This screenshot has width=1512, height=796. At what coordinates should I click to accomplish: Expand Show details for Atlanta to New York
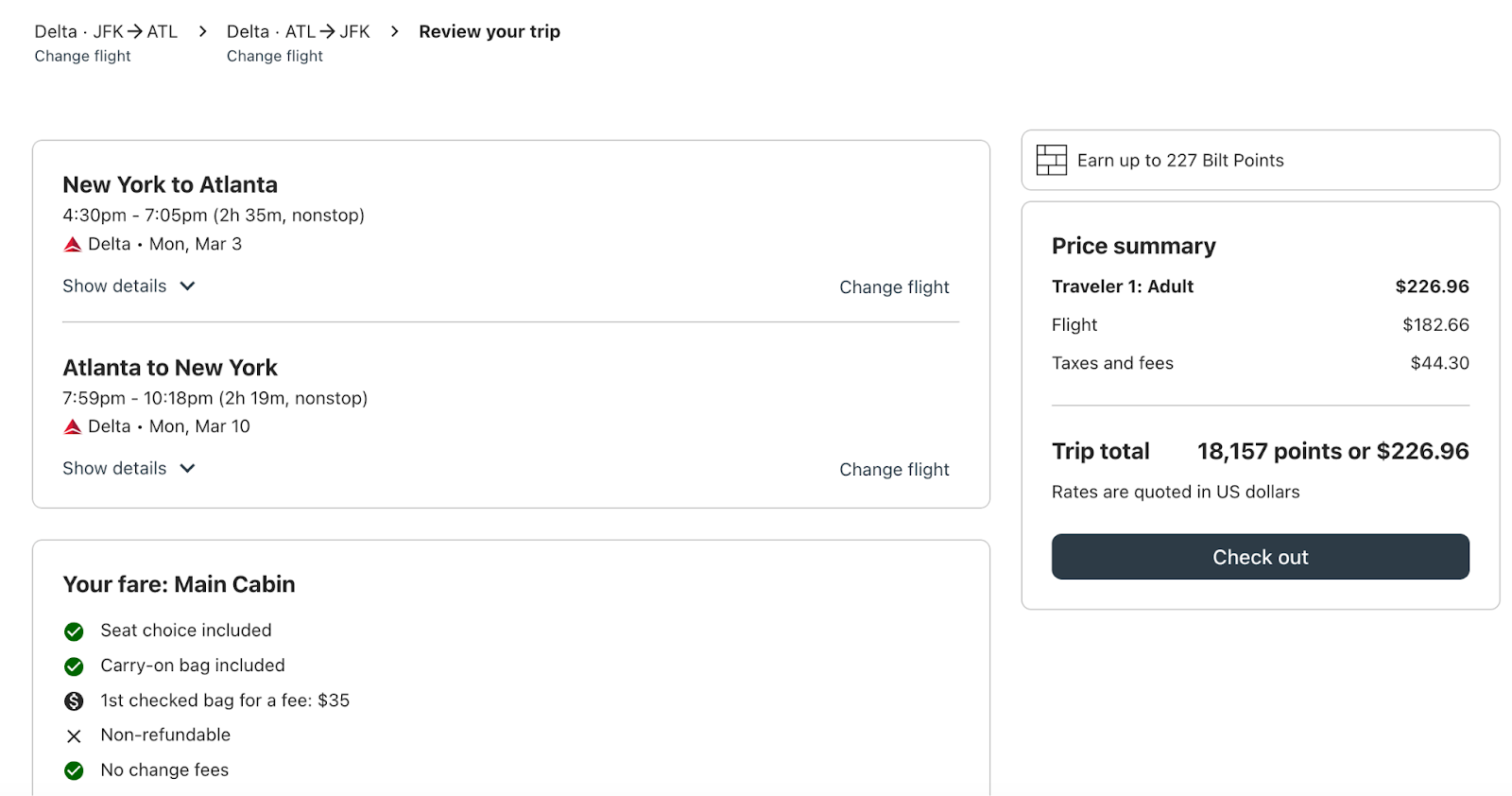129,469
